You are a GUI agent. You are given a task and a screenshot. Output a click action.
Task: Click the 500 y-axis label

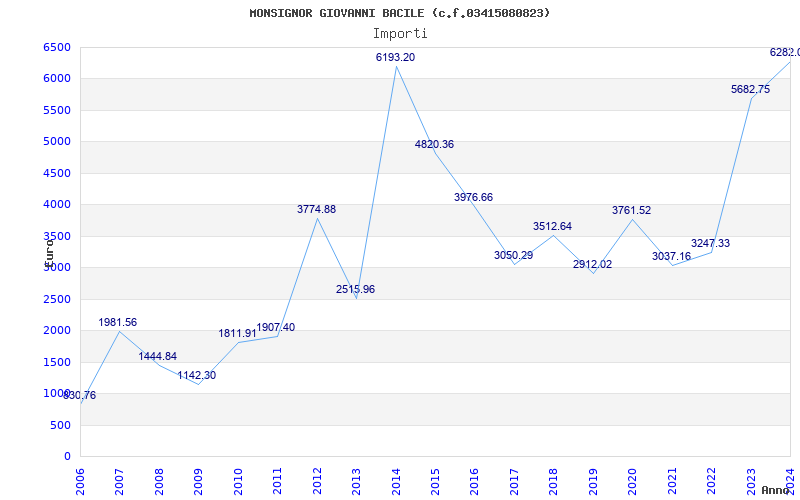[60, 425]
